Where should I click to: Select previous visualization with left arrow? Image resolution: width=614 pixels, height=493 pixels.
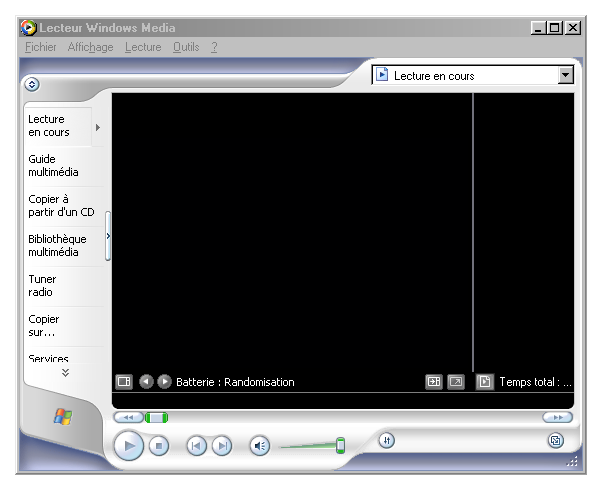click(x=146, y=381)
